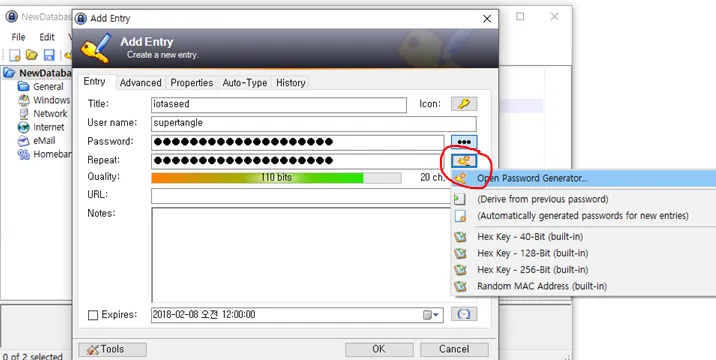This screenshot has height=360, width=716.
Task: Click the 110 bits quality bar
Action: coord(277,178)
